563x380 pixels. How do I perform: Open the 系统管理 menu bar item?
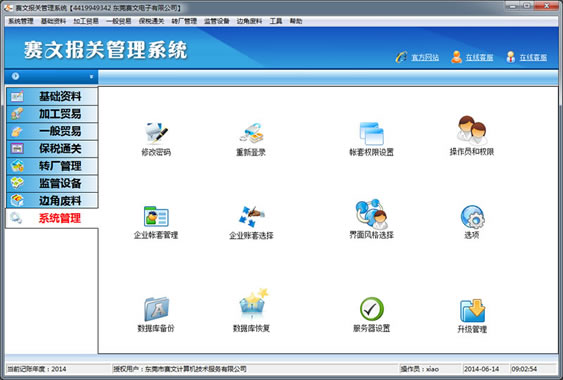pos(21,21)
